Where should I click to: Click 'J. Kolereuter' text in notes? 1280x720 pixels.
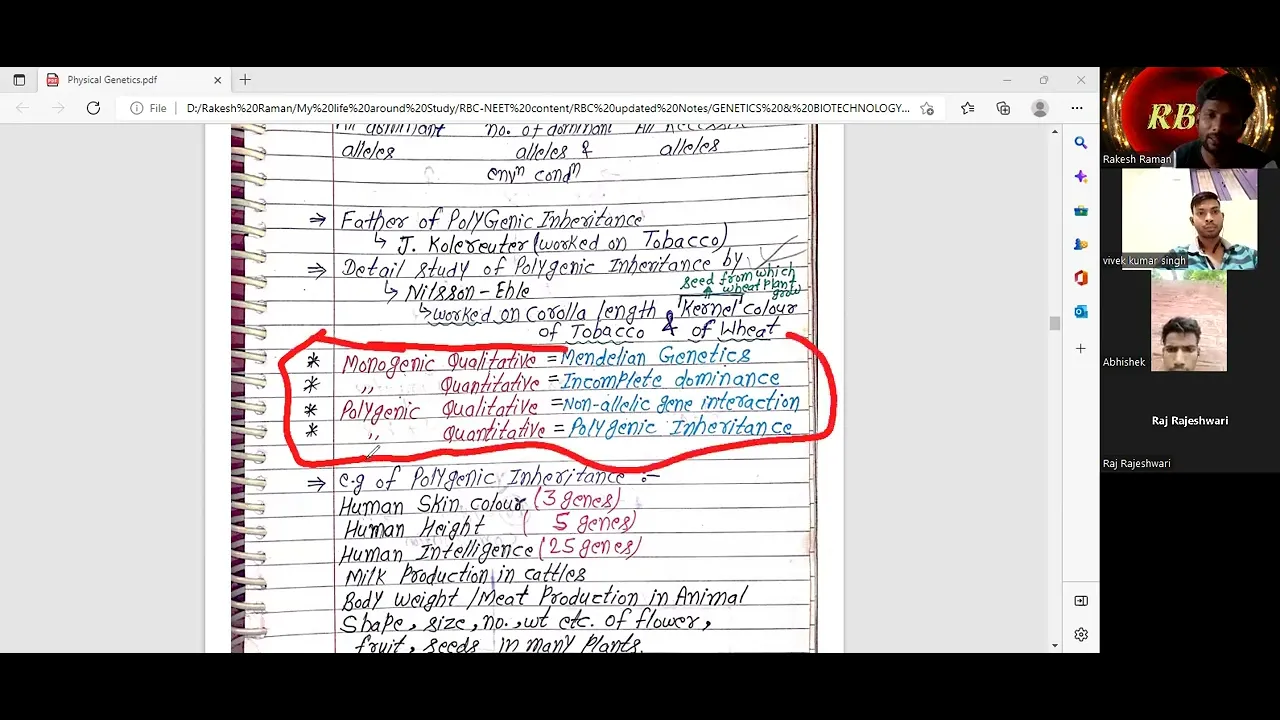462,244
